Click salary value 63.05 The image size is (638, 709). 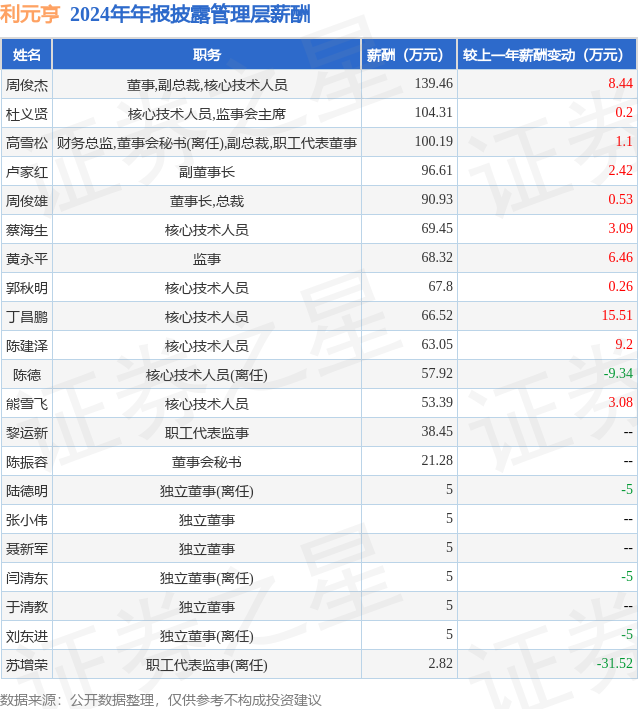click(437, 344)
